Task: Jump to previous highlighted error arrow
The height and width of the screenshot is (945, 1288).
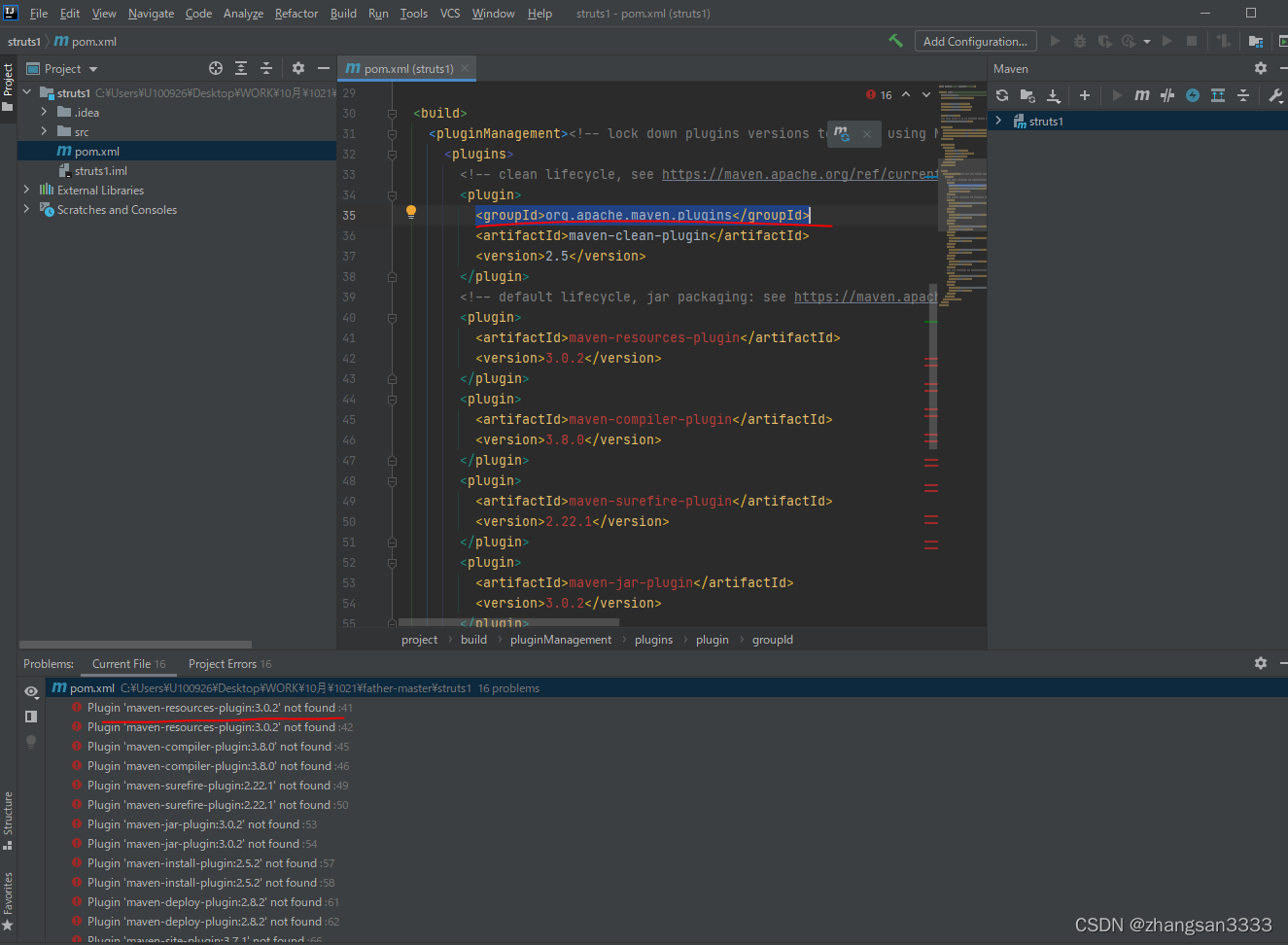Action: click(x=906, y=94)
